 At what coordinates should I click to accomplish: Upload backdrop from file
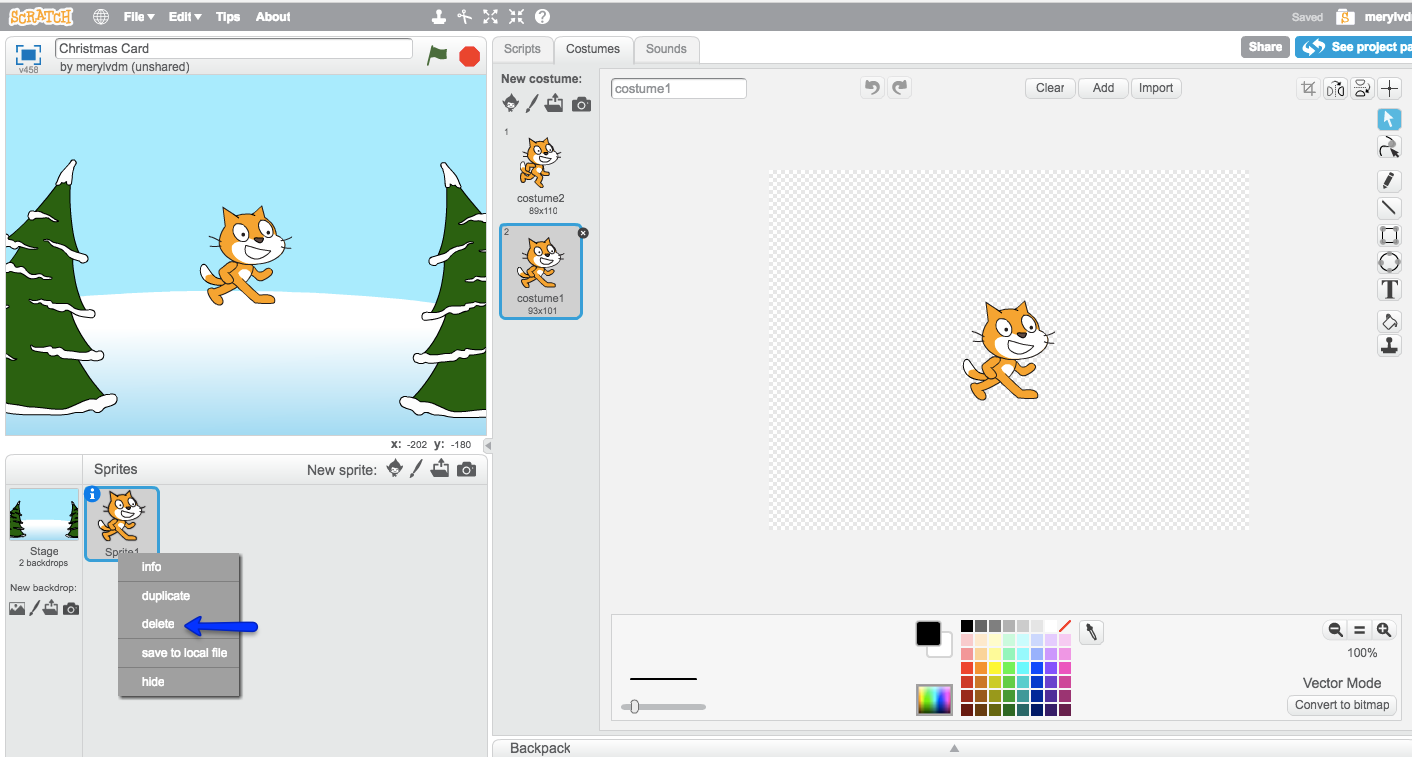coord(51,608)
